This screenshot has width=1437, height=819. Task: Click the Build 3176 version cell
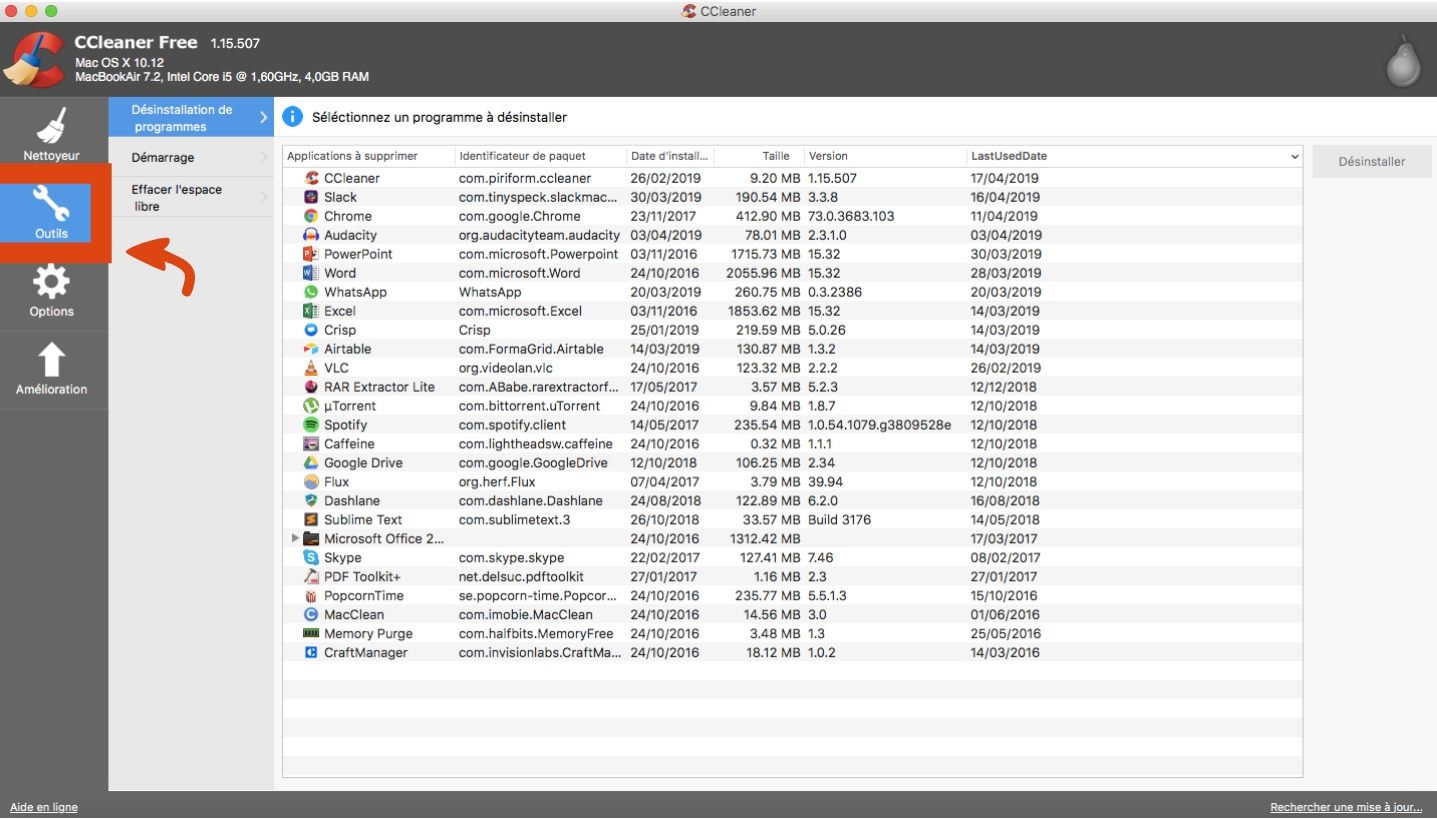pos(839,520)
